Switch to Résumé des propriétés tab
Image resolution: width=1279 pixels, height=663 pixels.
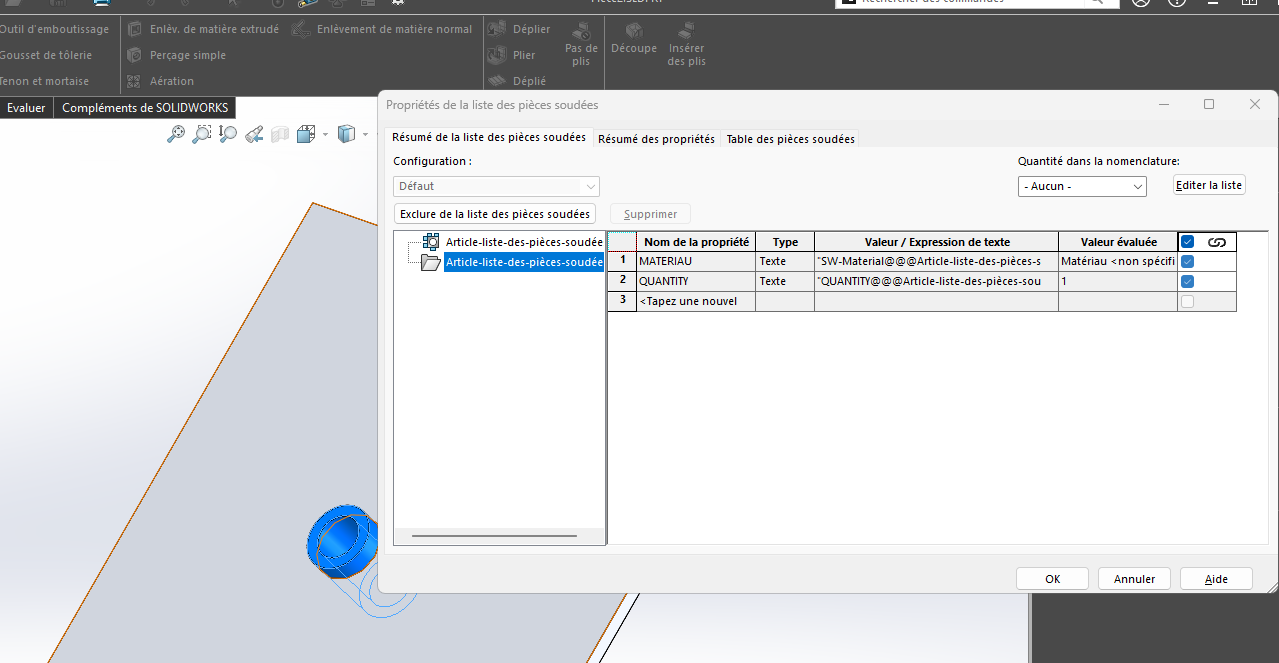click(656, 139)
